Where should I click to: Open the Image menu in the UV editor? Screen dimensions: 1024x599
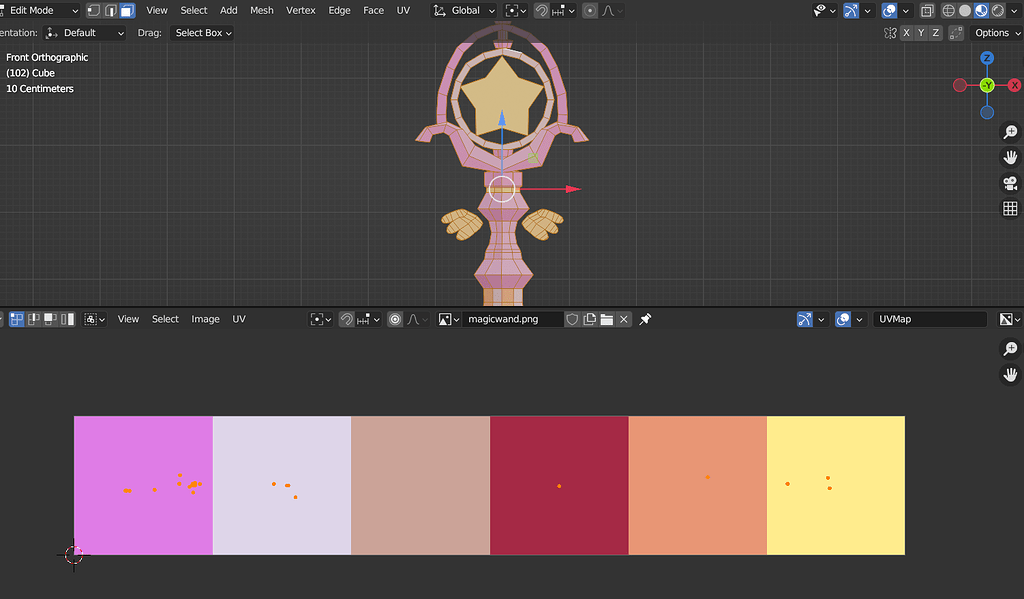tap(205, 318)
